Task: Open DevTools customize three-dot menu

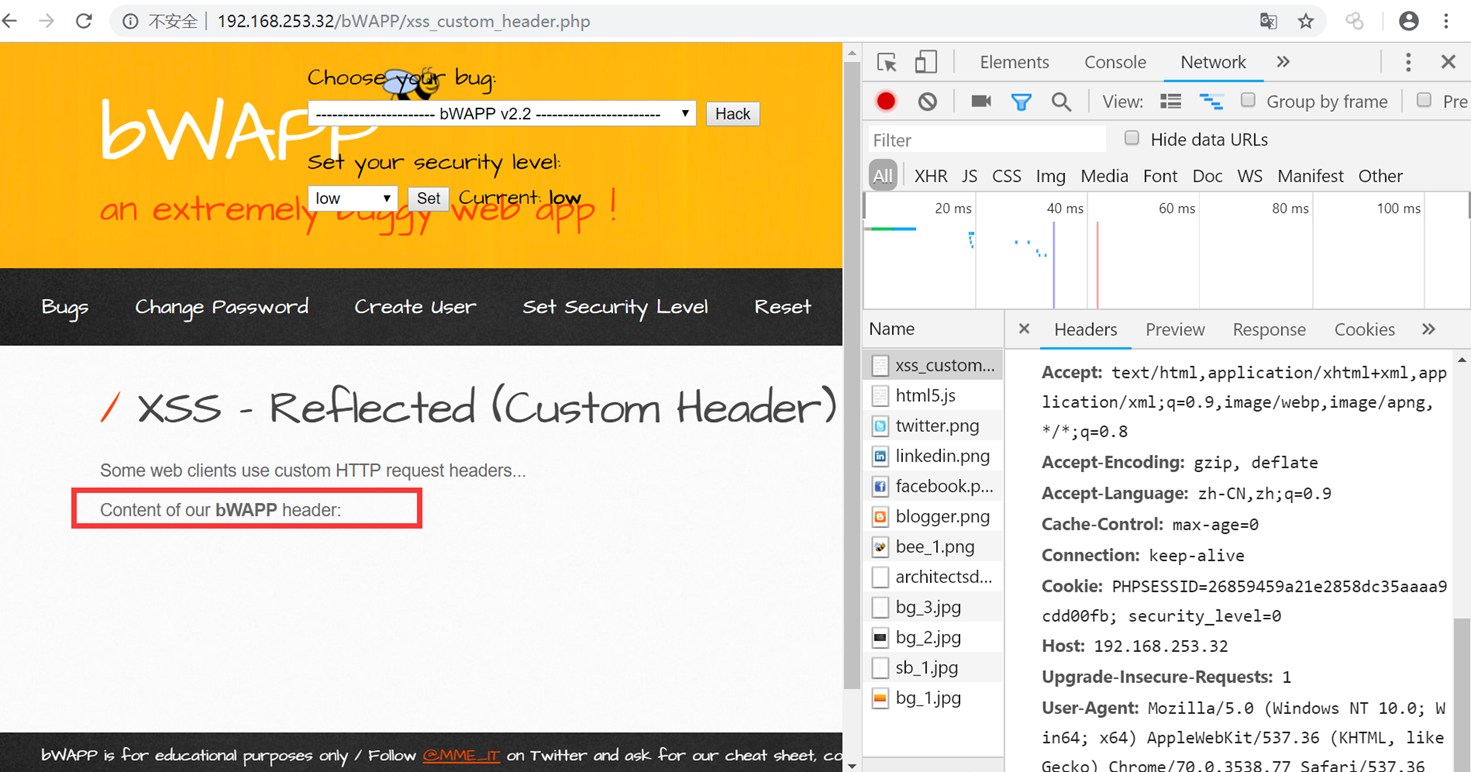Action: pos(1408,62)
